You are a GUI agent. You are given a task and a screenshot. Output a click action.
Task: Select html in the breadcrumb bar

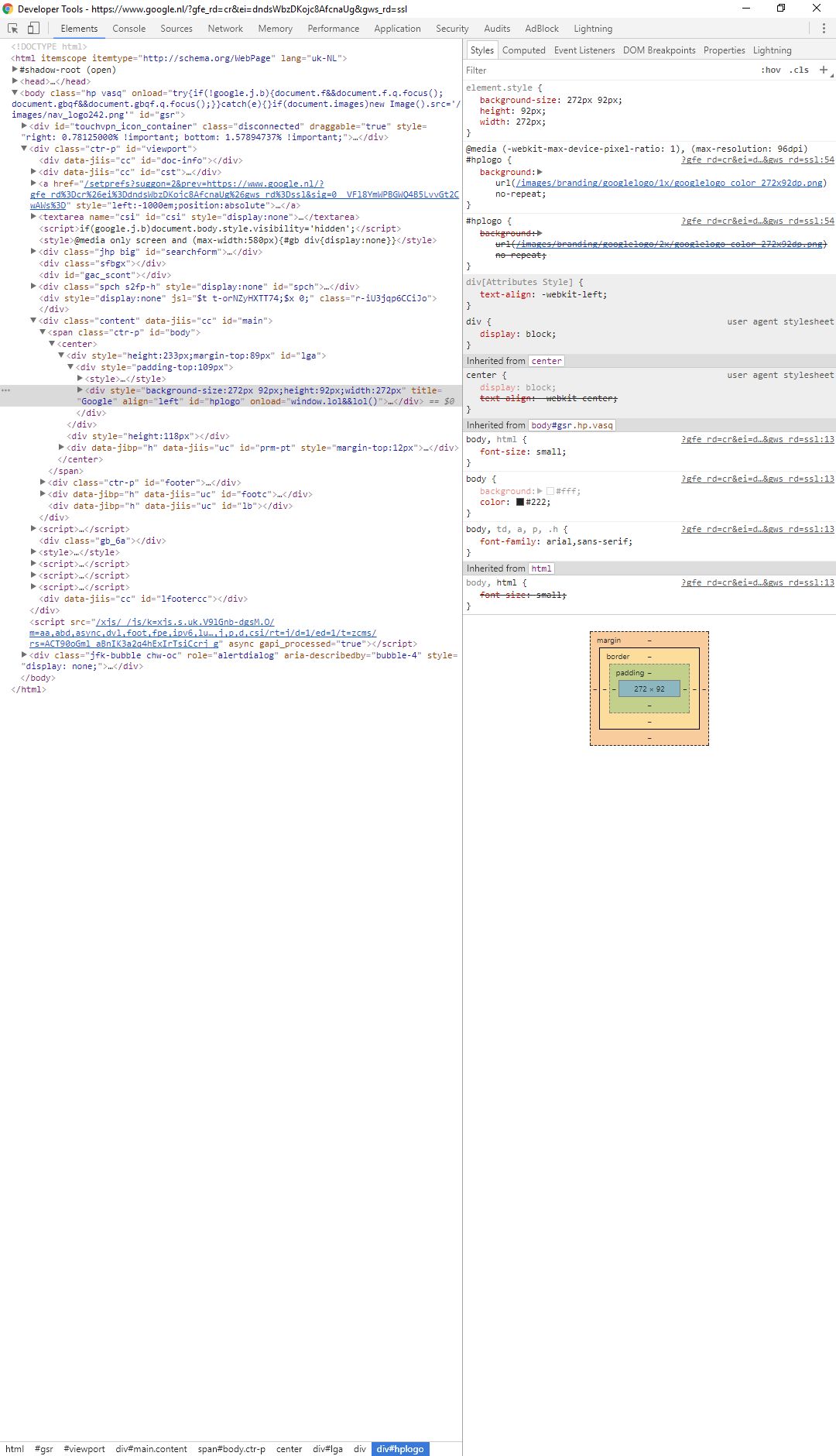(x=15, y=1449)
